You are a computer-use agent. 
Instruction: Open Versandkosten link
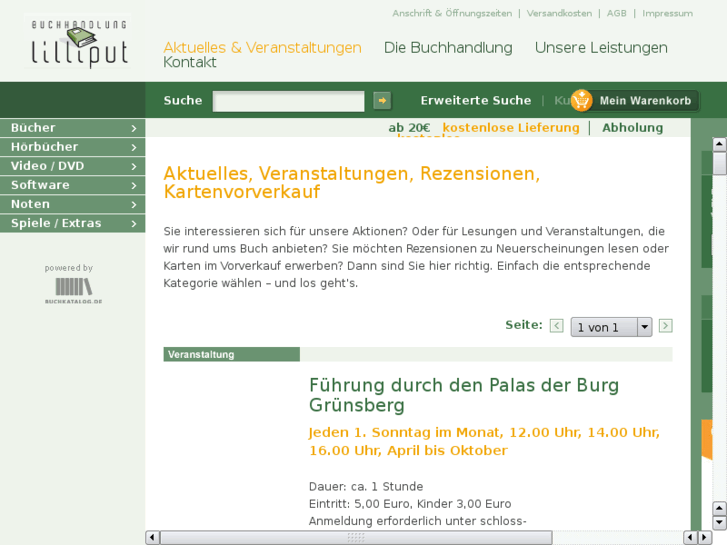click(559, 13)
